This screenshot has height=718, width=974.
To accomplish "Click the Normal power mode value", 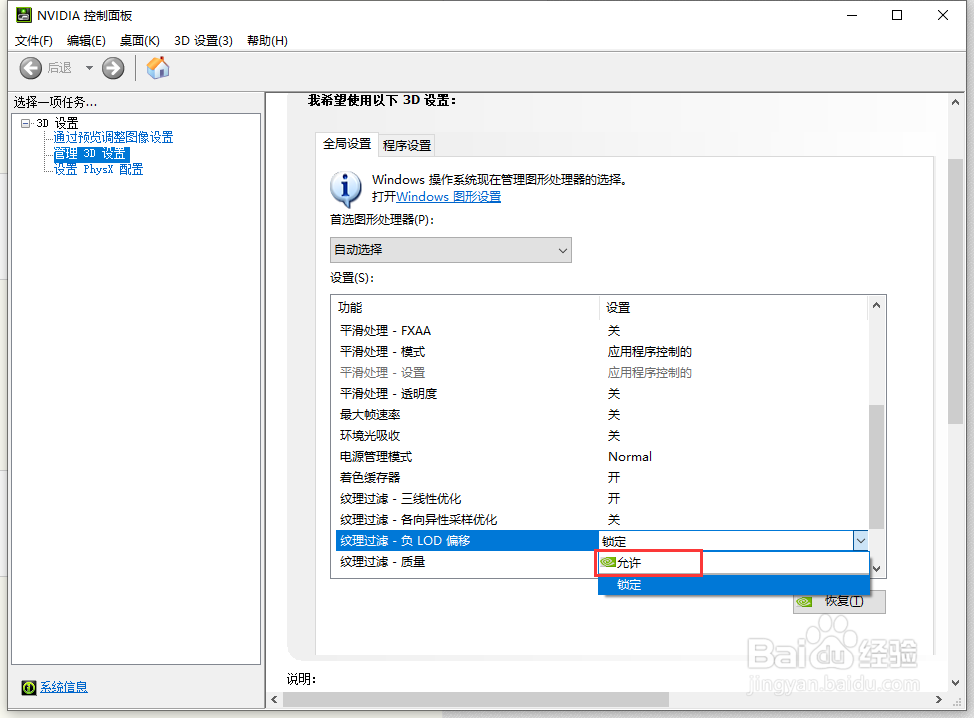I will [630, 457].
